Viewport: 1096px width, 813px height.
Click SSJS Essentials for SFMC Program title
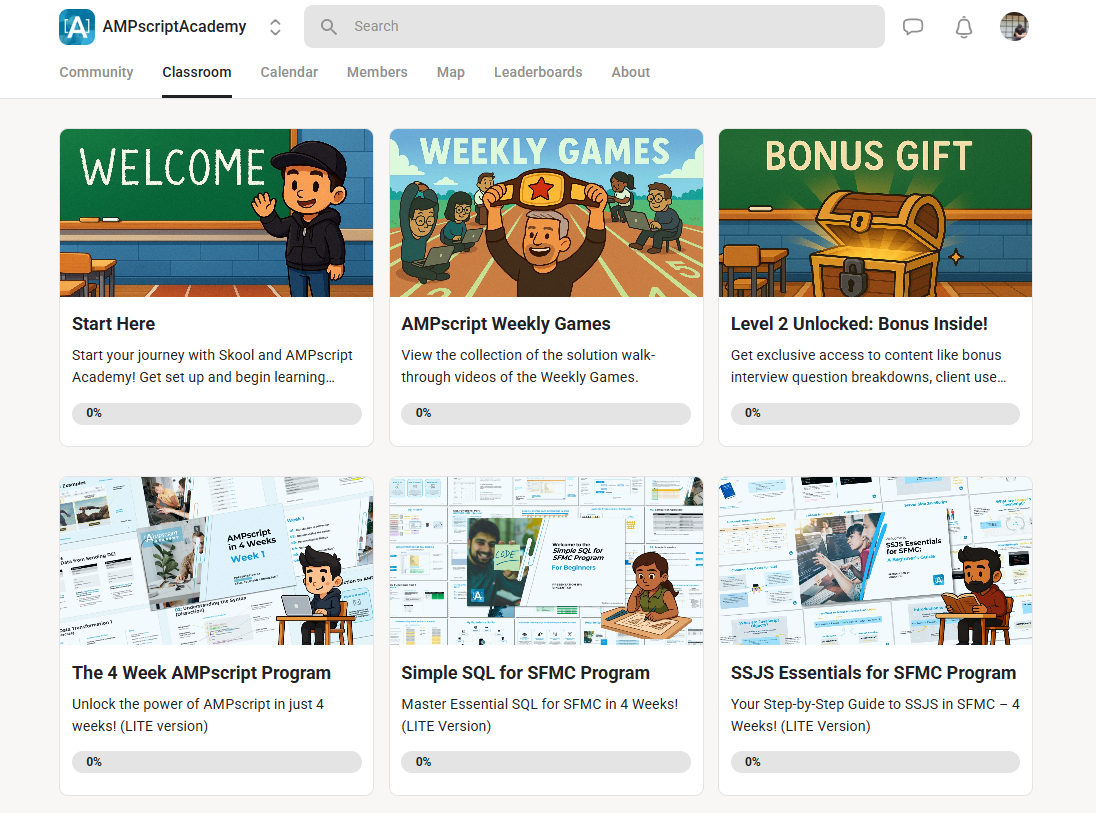(x=874, y=672)
